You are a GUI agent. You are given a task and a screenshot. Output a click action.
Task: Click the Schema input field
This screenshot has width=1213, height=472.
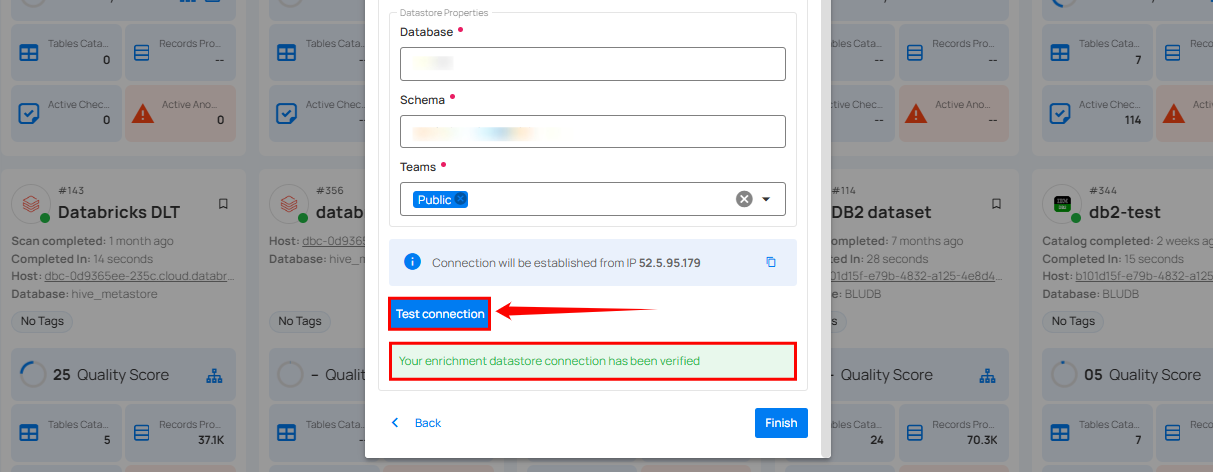pyautogui.click(x=592, y=132)
